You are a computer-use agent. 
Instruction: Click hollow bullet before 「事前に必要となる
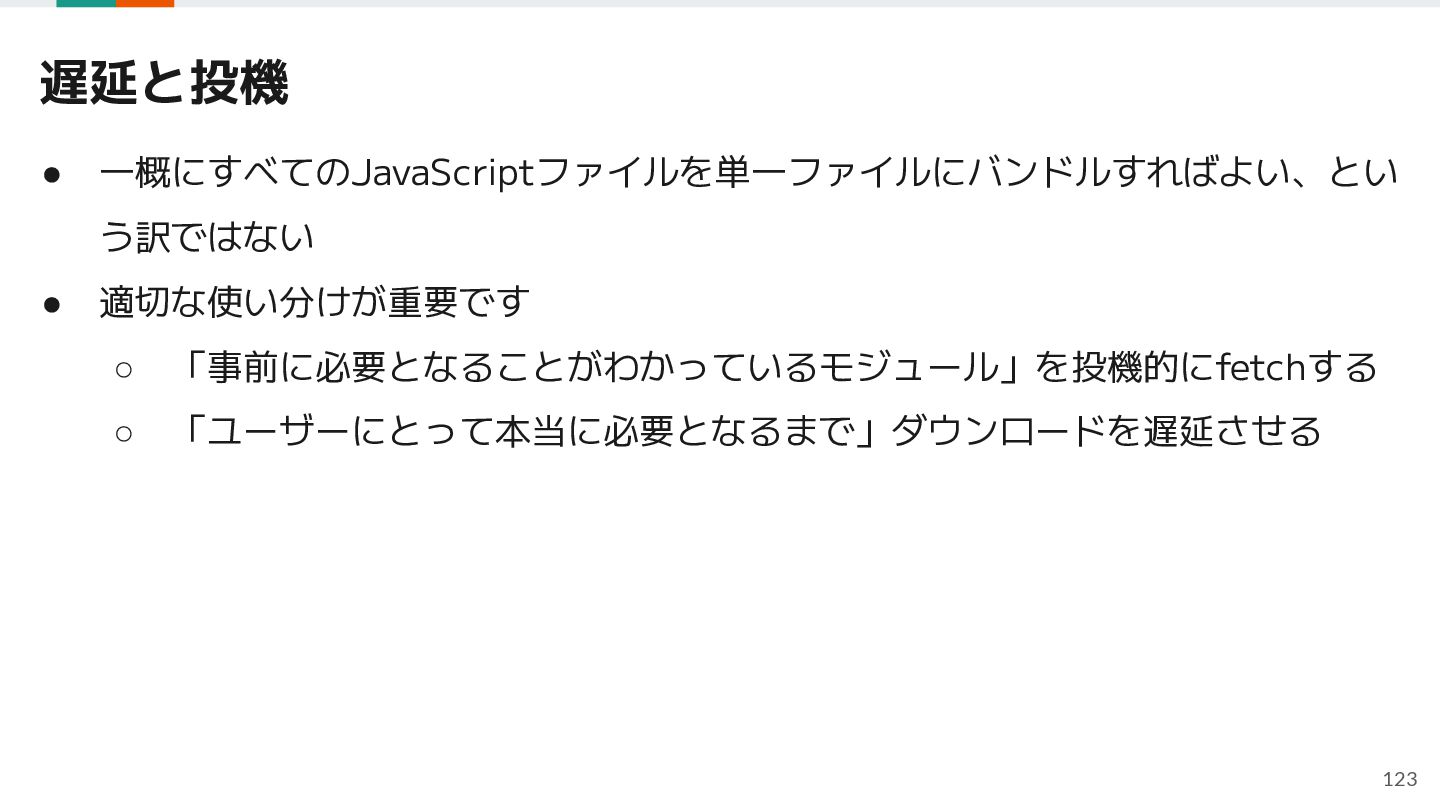tap(124, 369)
